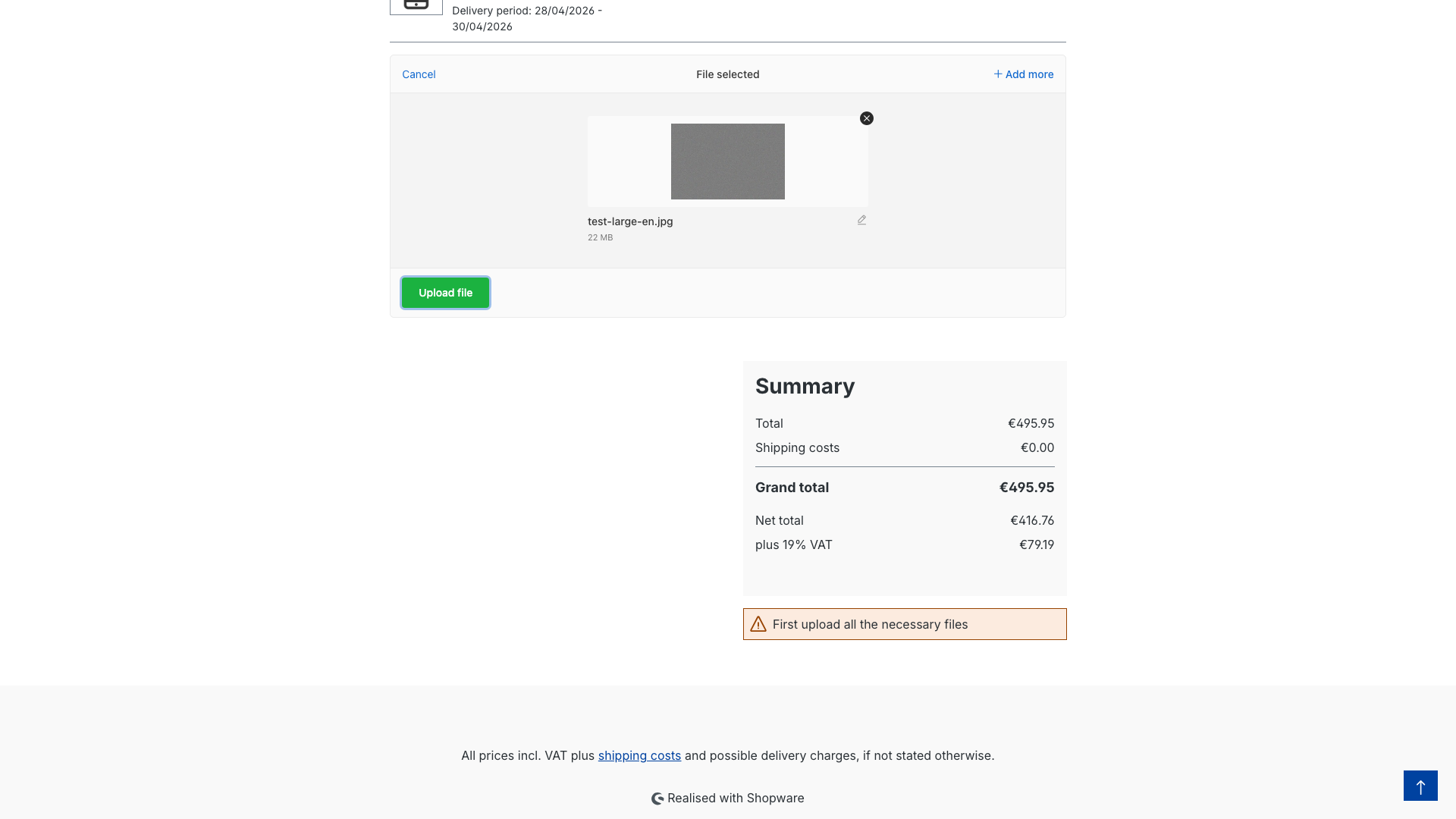The image size is (1456, 819).
Task: Cancel the file selection
Action: click(x=419, y=74)
